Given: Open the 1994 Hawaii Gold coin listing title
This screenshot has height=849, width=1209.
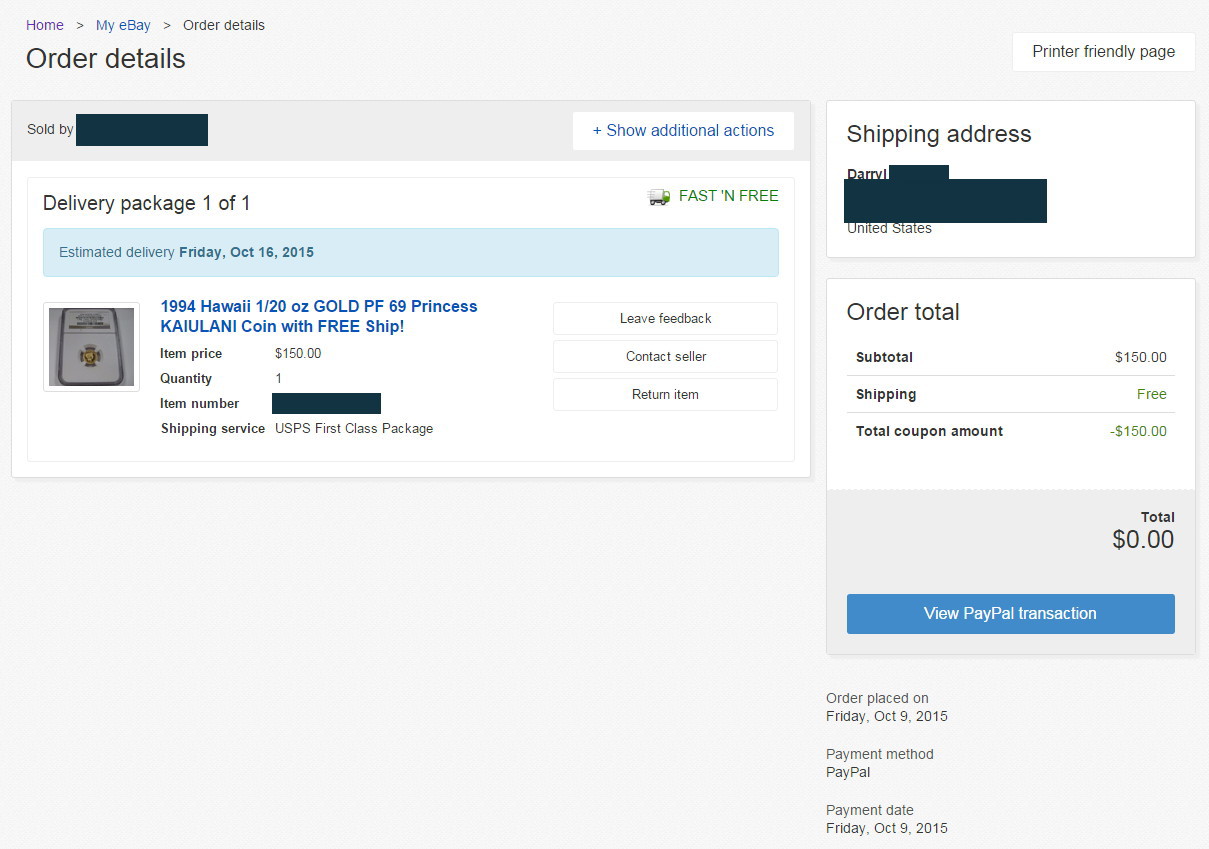Looking at the screenshot, I should (319, 316).
